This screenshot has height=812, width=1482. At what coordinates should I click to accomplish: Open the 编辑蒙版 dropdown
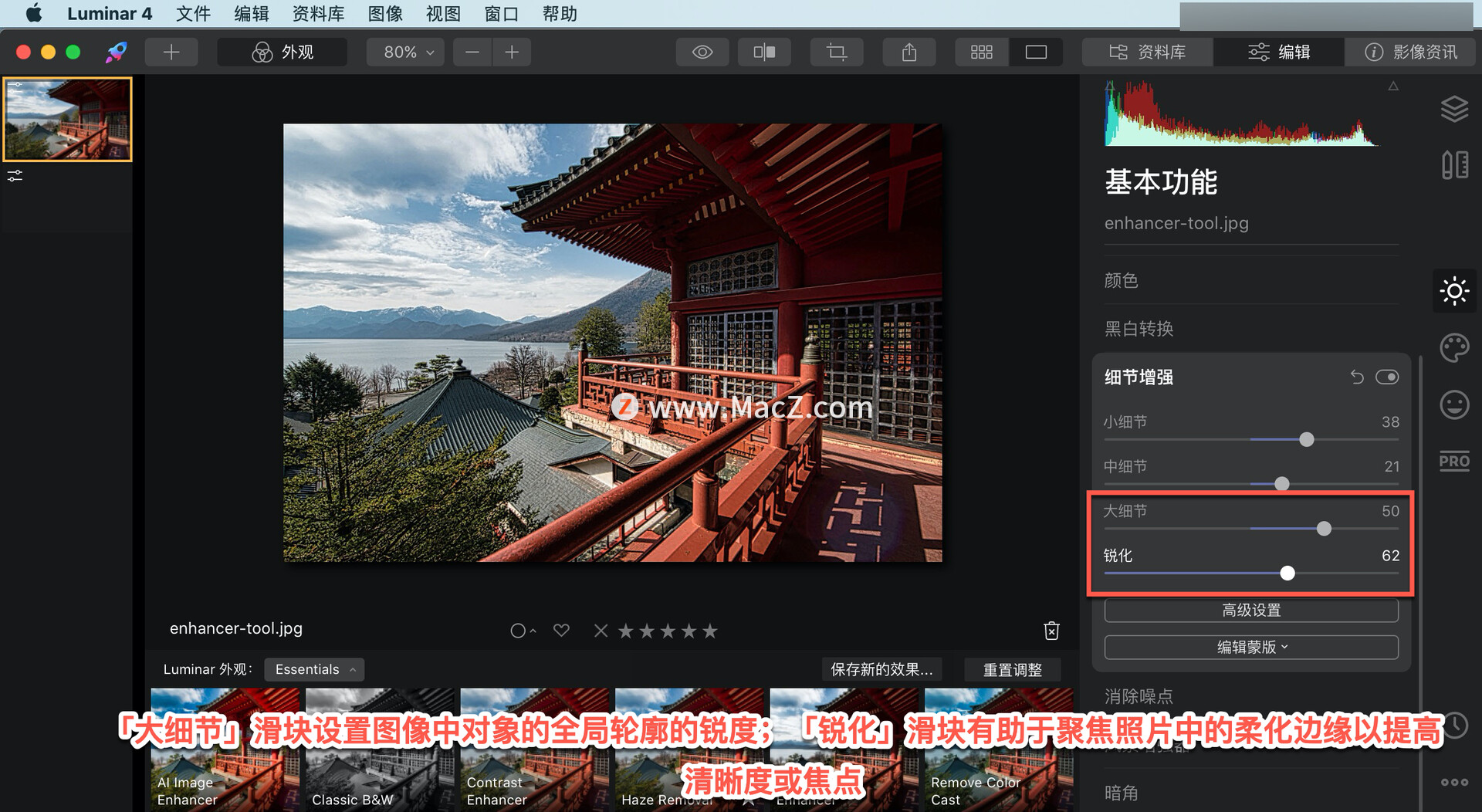coord(1251,647)
